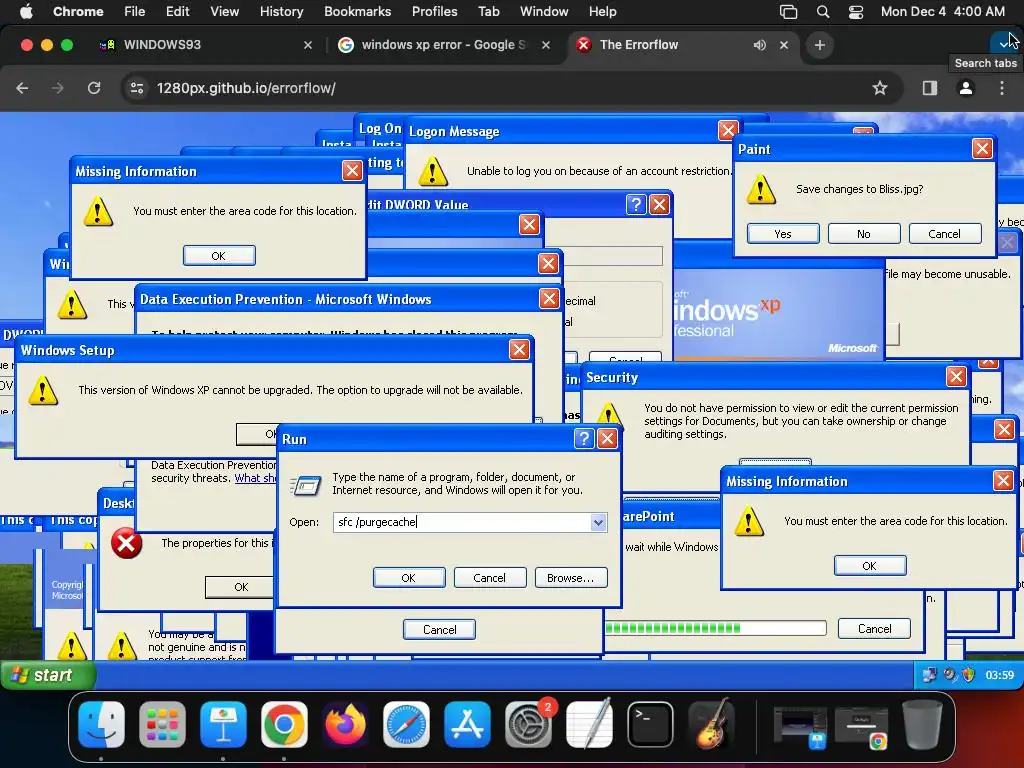This screenshot has width=1024, height=768.
Task: Open the History menu
Action: [281, 12]
